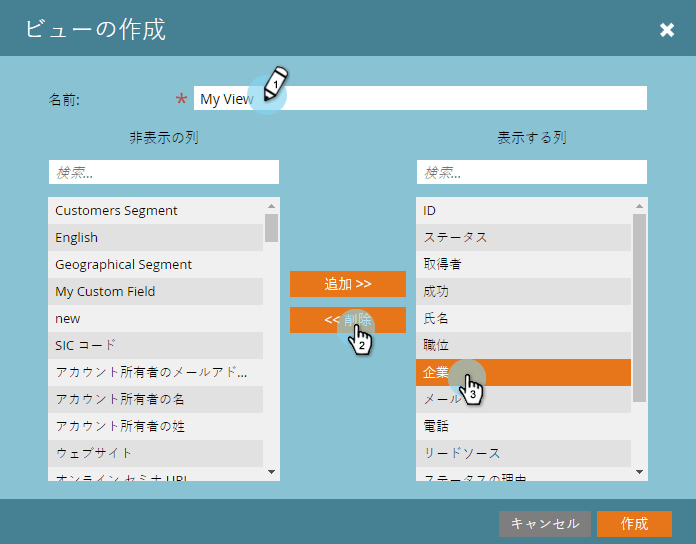Select 氏名 in displayed columns
This screenshot has width=696, height=544.
(x=523, y=319)
